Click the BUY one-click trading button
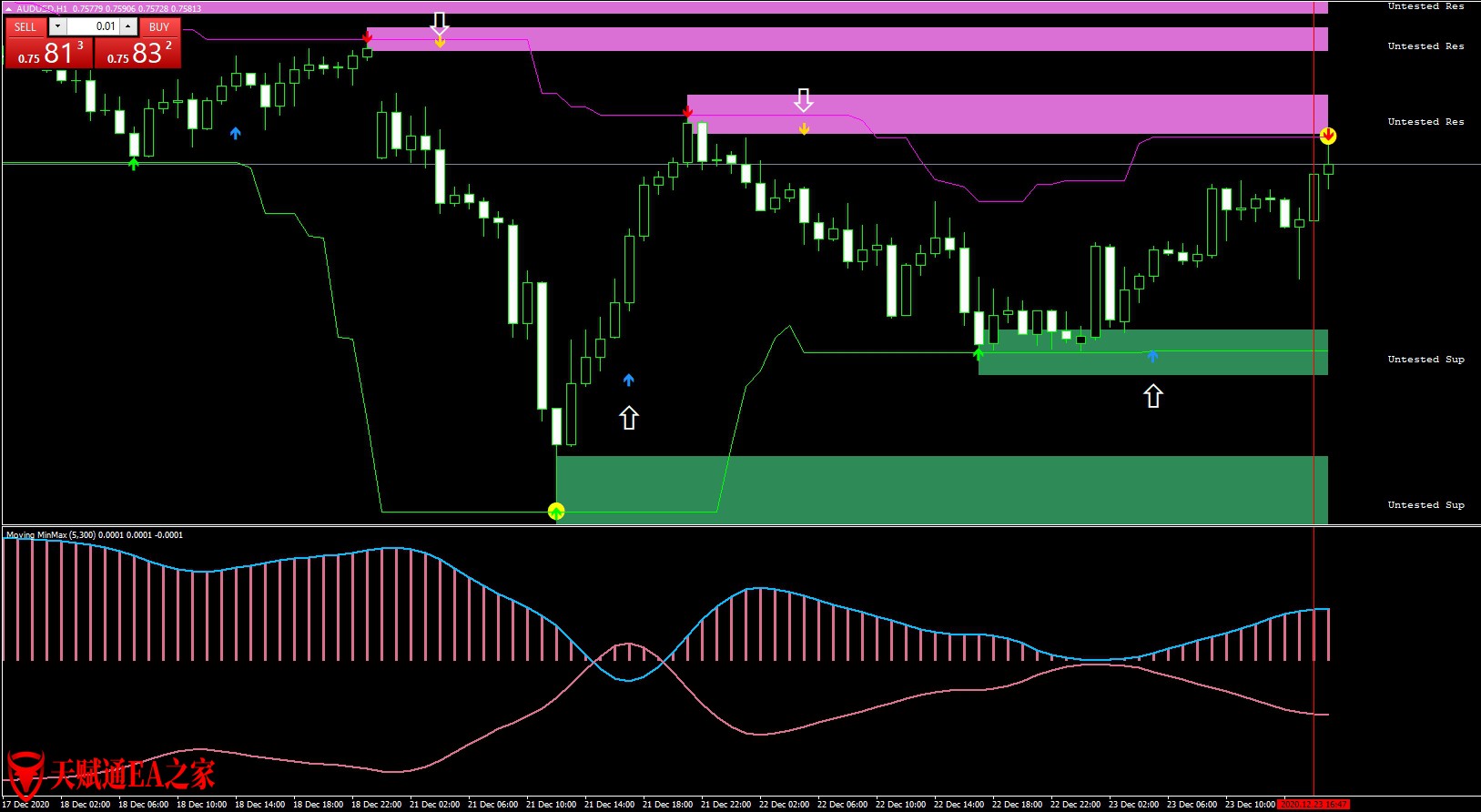The width and height of the screenshot is (1481, 812). pos(159,27)
